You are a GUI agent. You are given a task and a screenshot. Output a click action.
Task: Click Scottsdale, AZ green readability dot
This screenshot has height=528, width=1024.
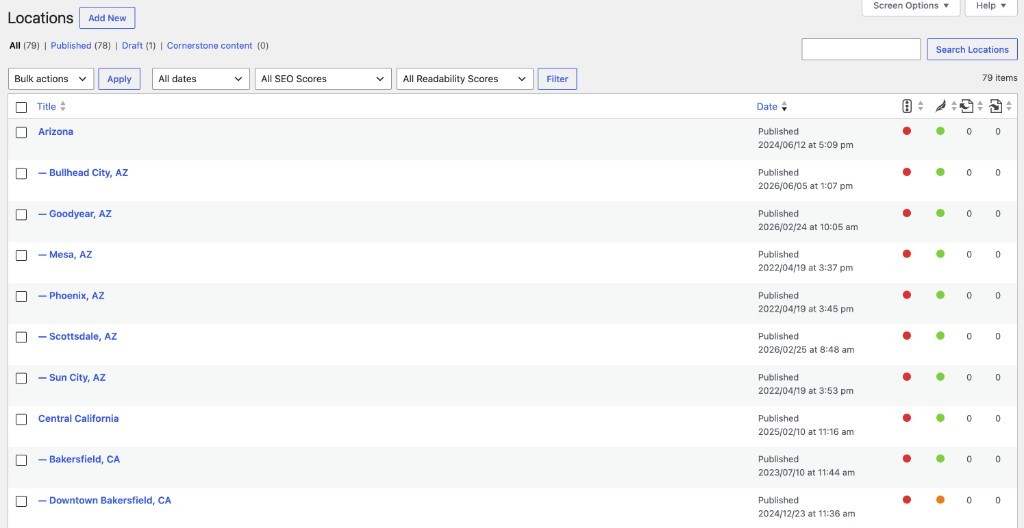(x=940, y=335)
